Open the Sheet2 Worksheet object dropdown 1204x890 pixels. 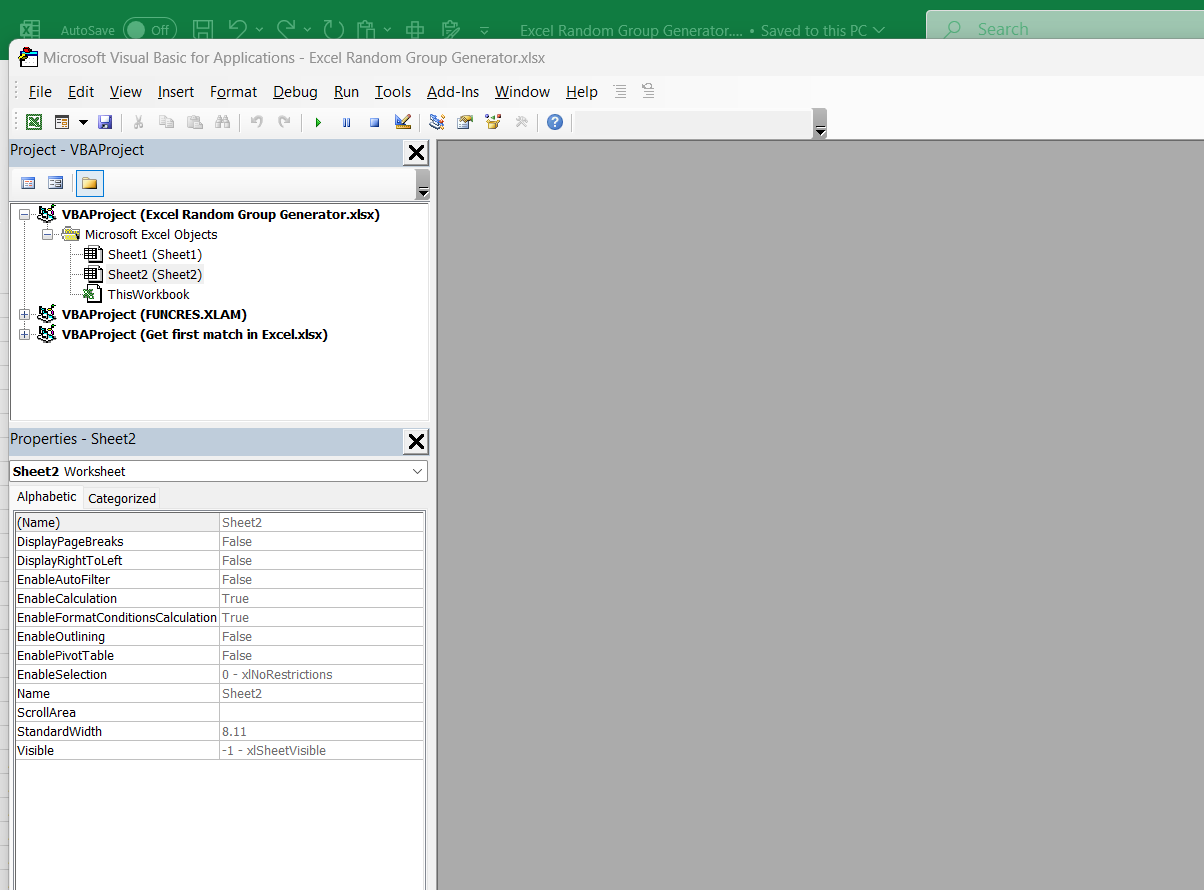click(417, 471)
